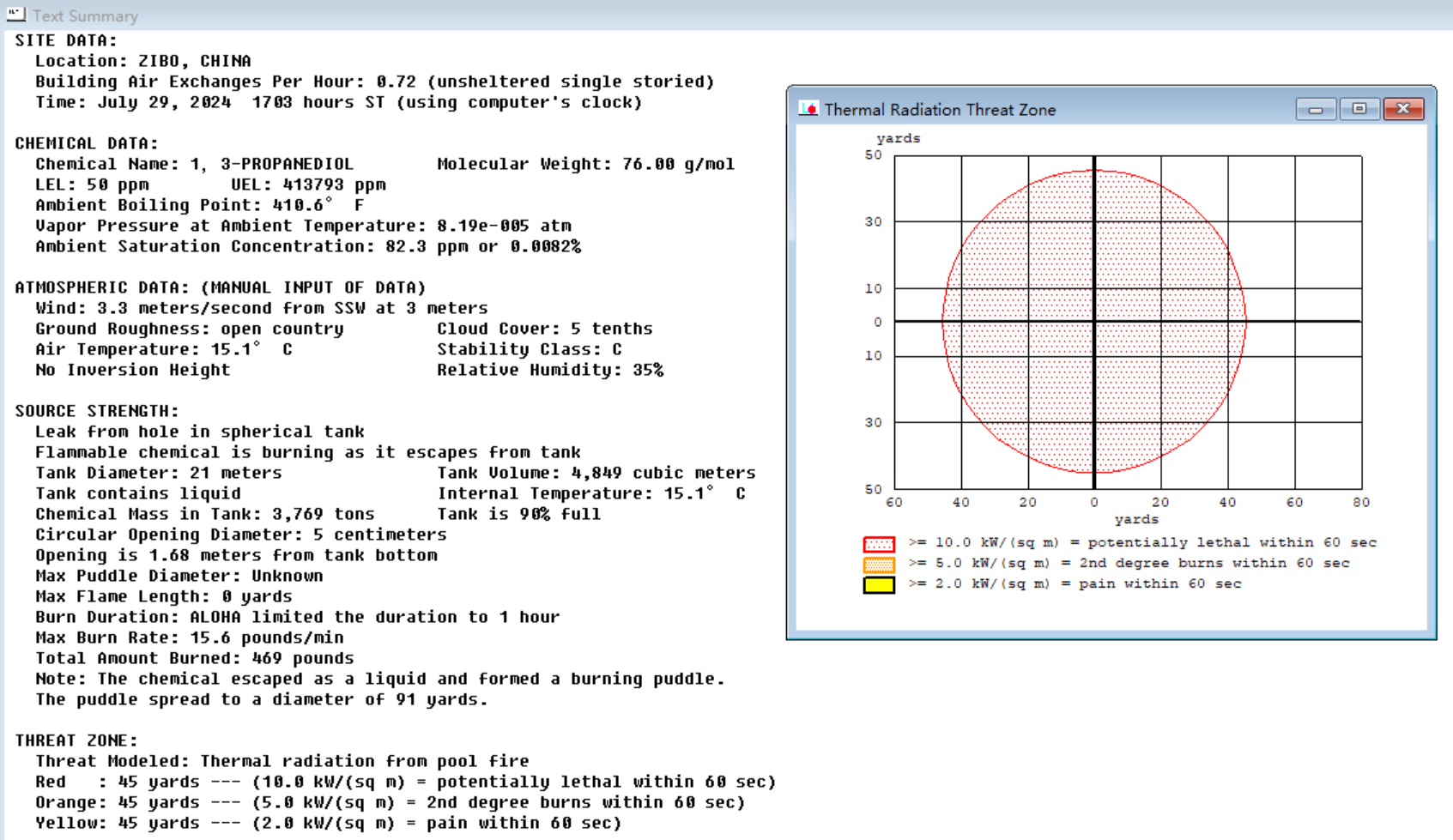Screen dimensions: 1453x840
Task: Click 'Circular Opening Diameter: 5 centimeters' line
Action: (241, 535)
